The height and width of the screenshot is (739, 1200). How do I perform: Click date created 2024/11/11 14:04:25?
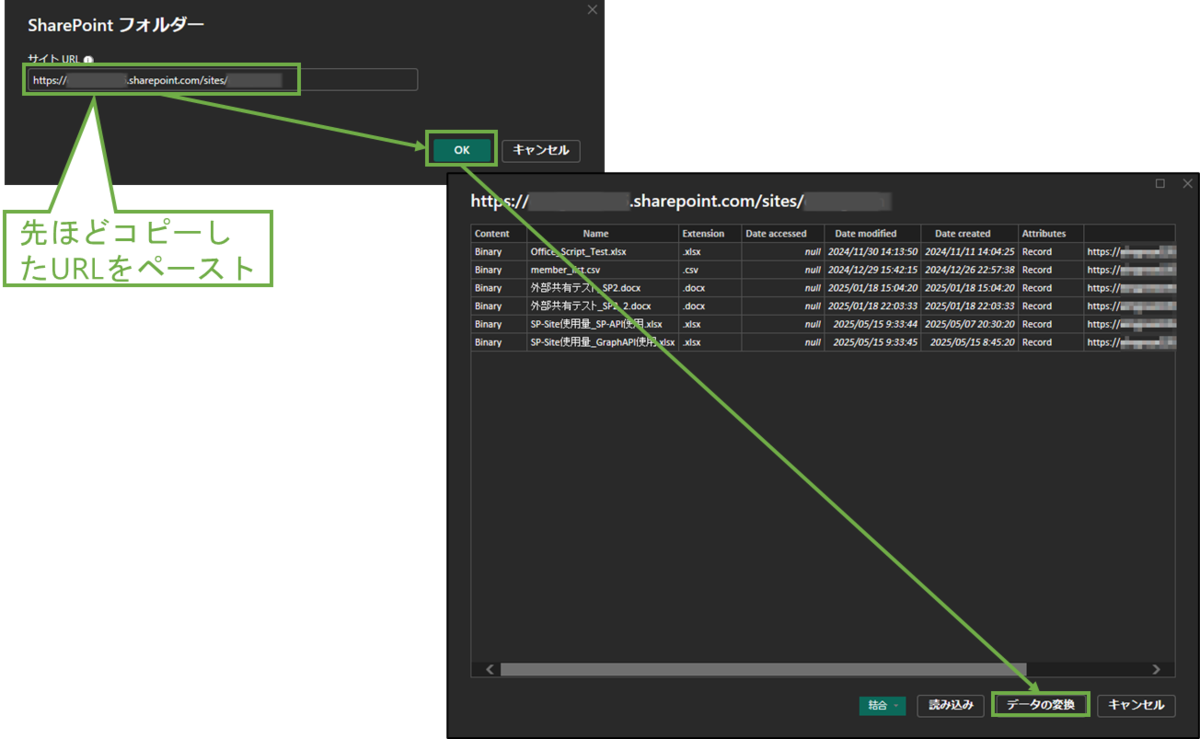point(969,252)
